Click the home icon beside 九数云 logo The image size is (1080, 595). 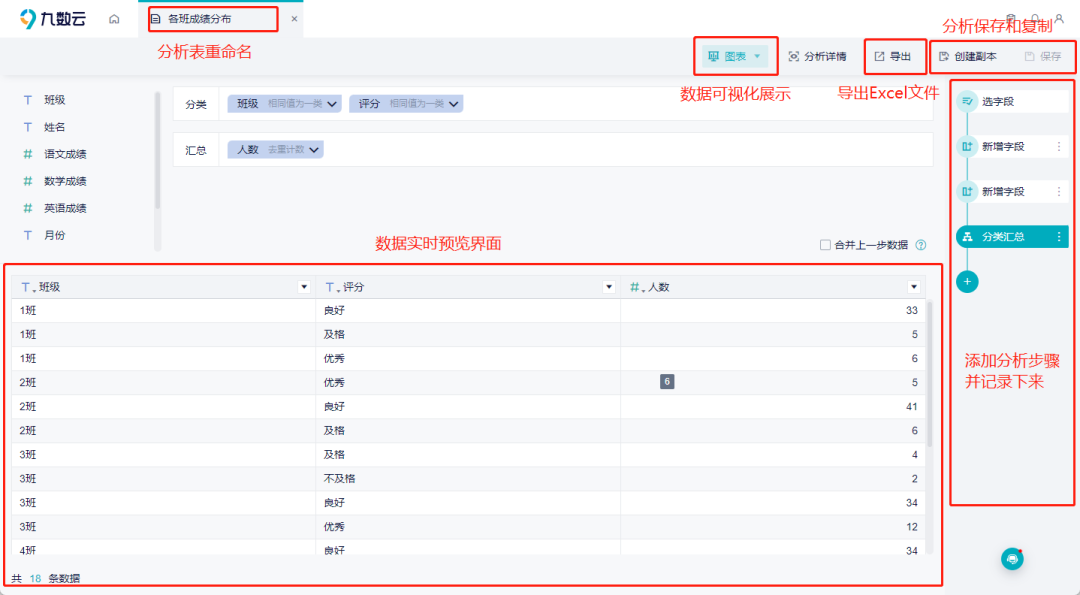tap(113, 18)
